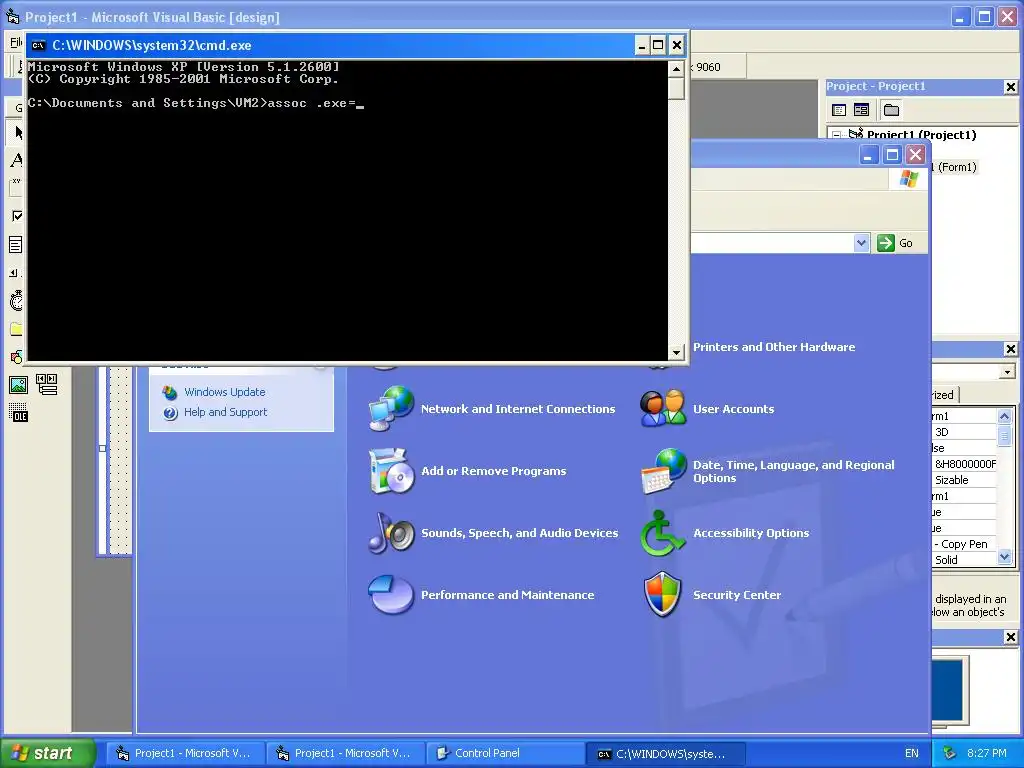Click Properties list scroll up arrow

1004,416
